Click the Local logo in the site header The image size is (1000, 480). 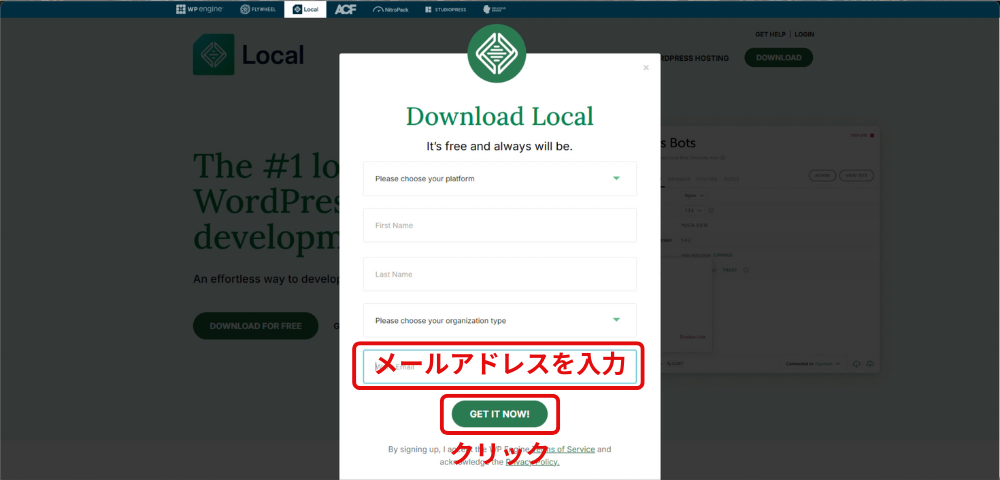(249, 55)
